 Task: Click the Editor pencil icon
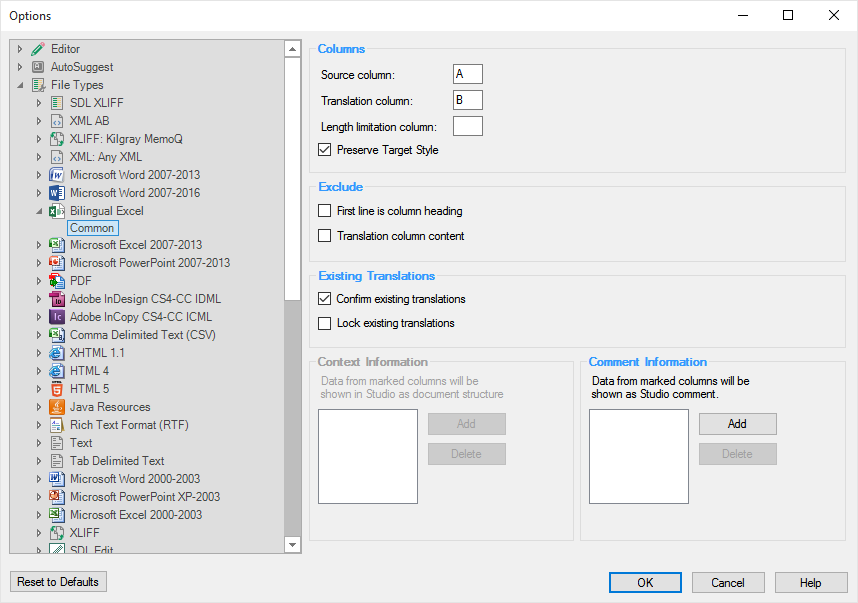point(38,49)
